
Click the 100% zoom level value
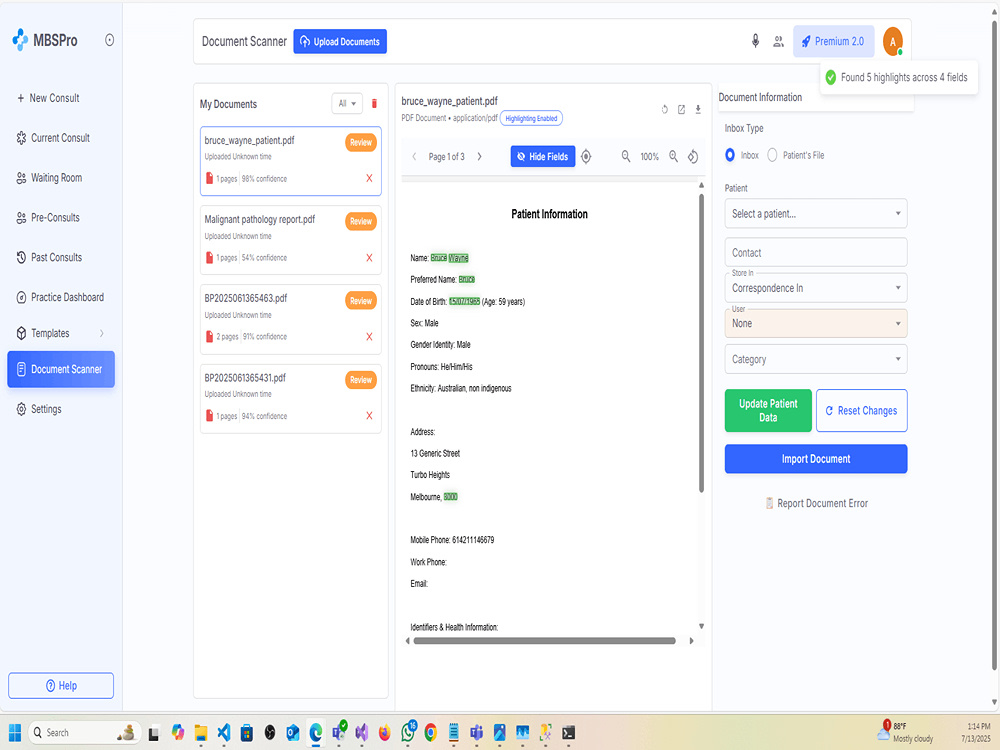coord(649,157)
